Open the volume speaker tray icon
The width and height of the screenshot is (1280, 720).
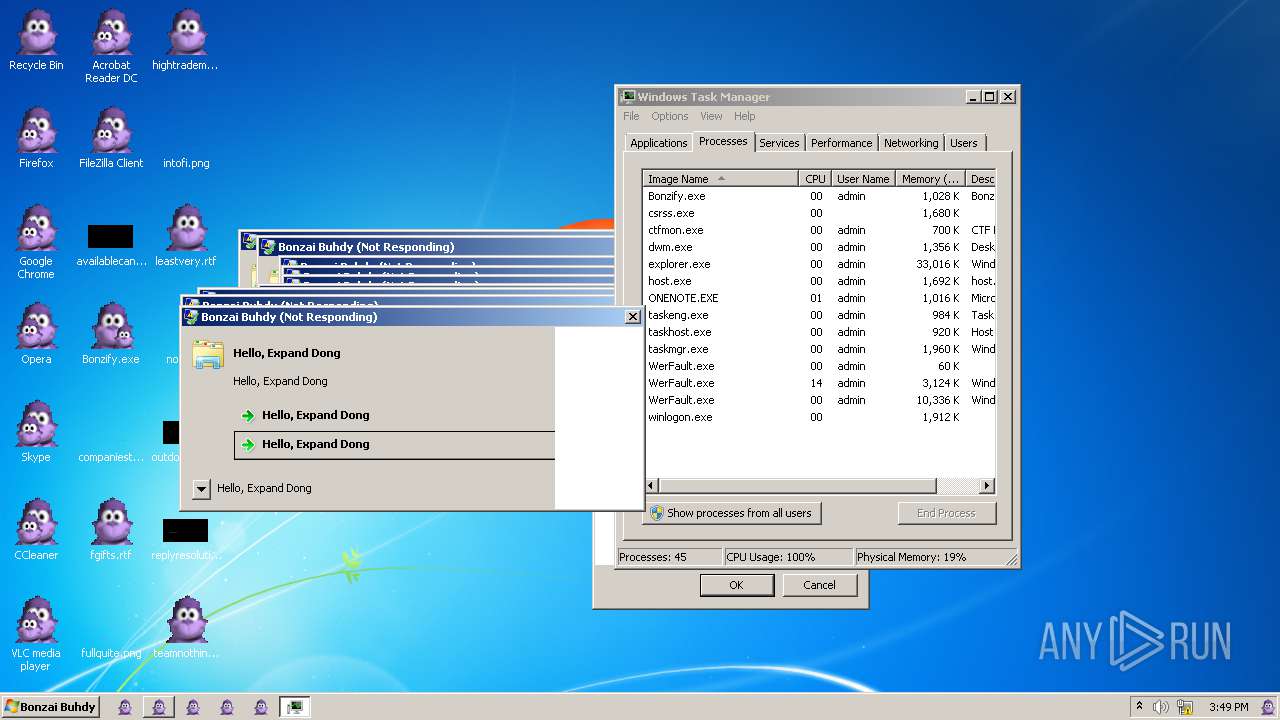[1161, 707]
